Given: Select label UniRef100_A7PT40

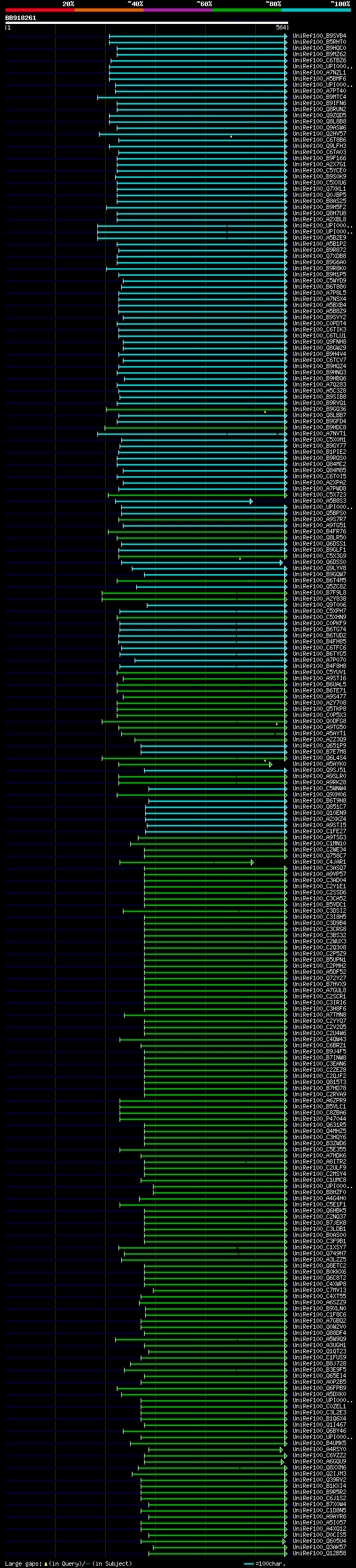Looking at the screenshot, I should tap(319, 91).
